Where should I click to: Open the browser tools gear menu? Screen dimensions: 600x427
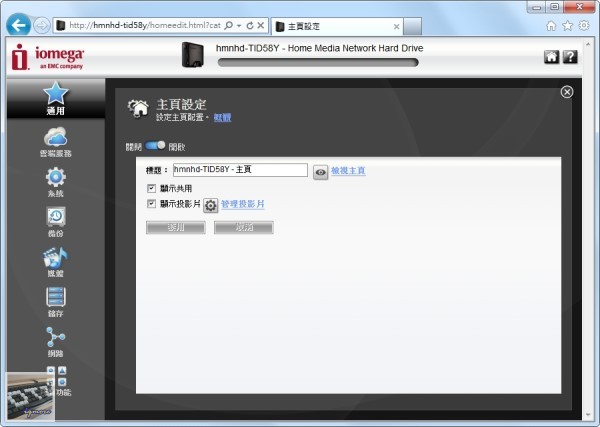pos(584,26)
